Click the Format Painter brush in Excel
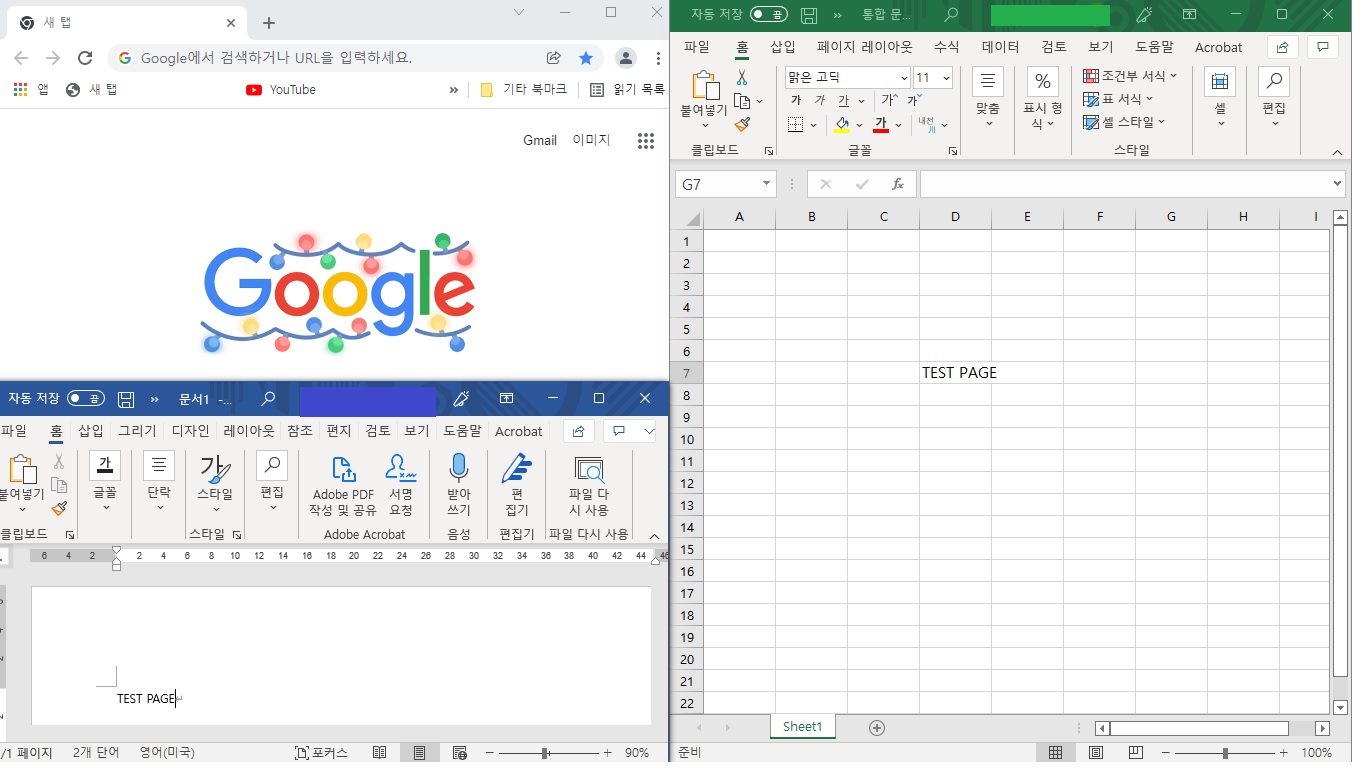 (742, 124)
